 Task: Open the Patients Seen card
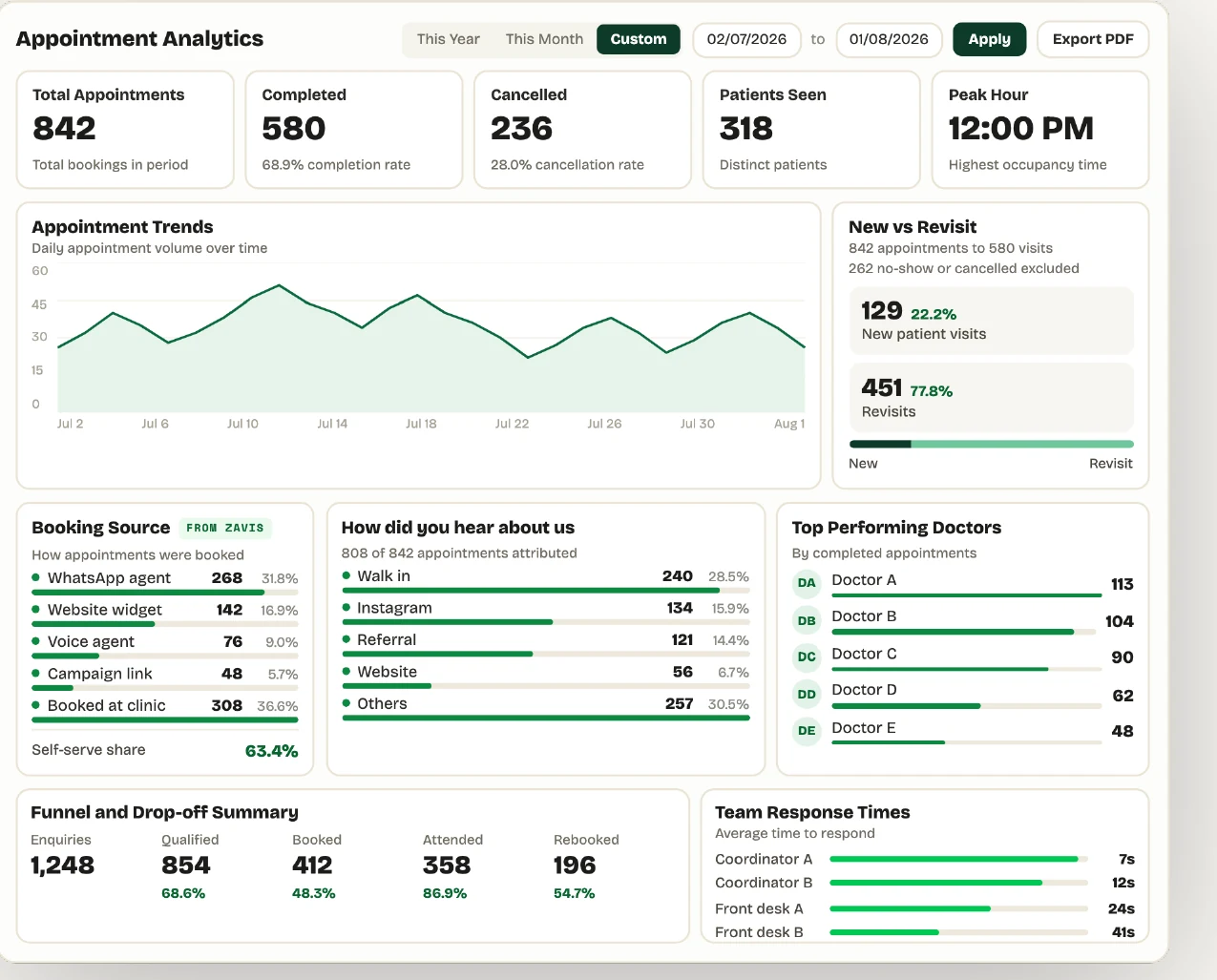point(811,130)
